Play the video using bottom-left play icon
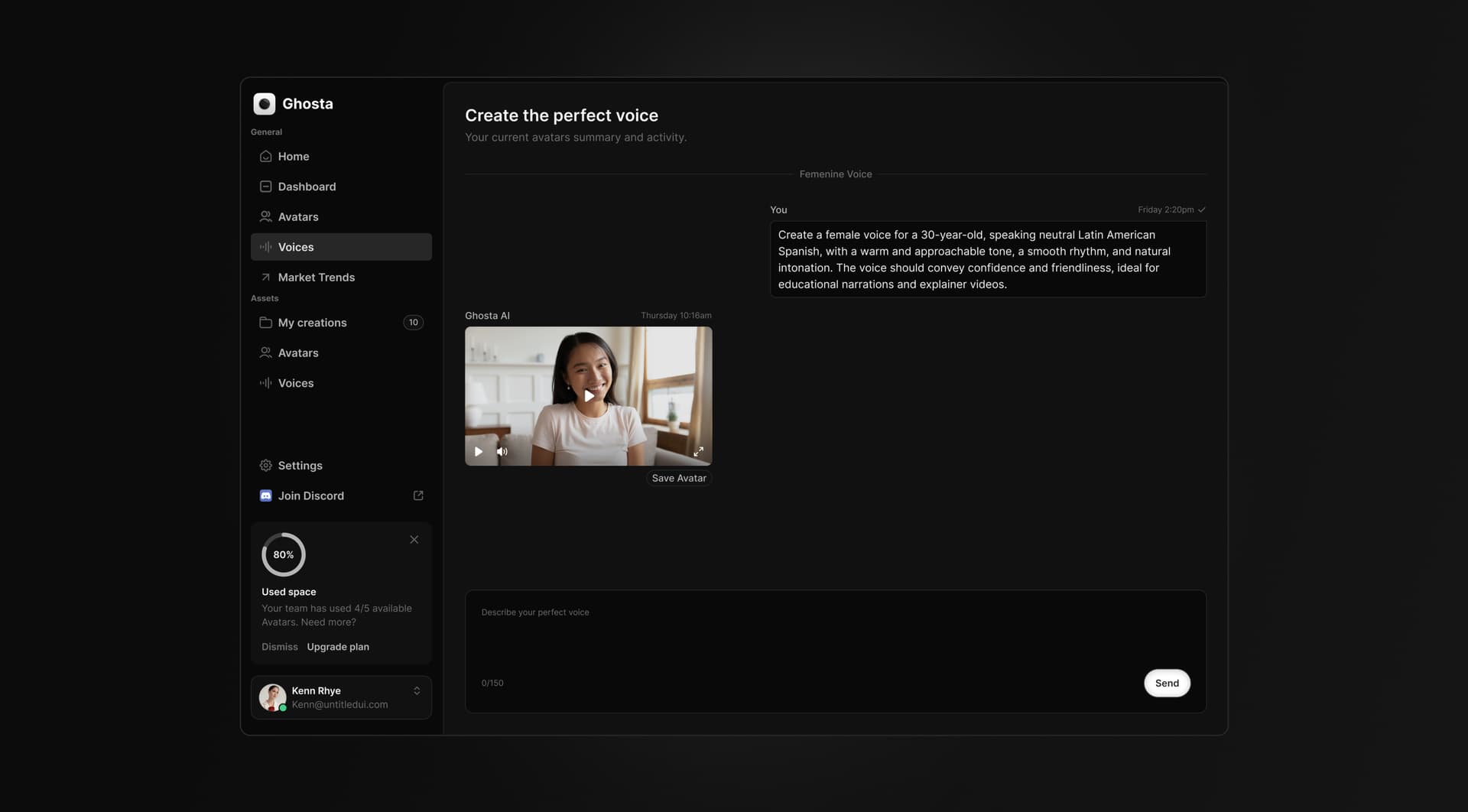 [479, 452]
